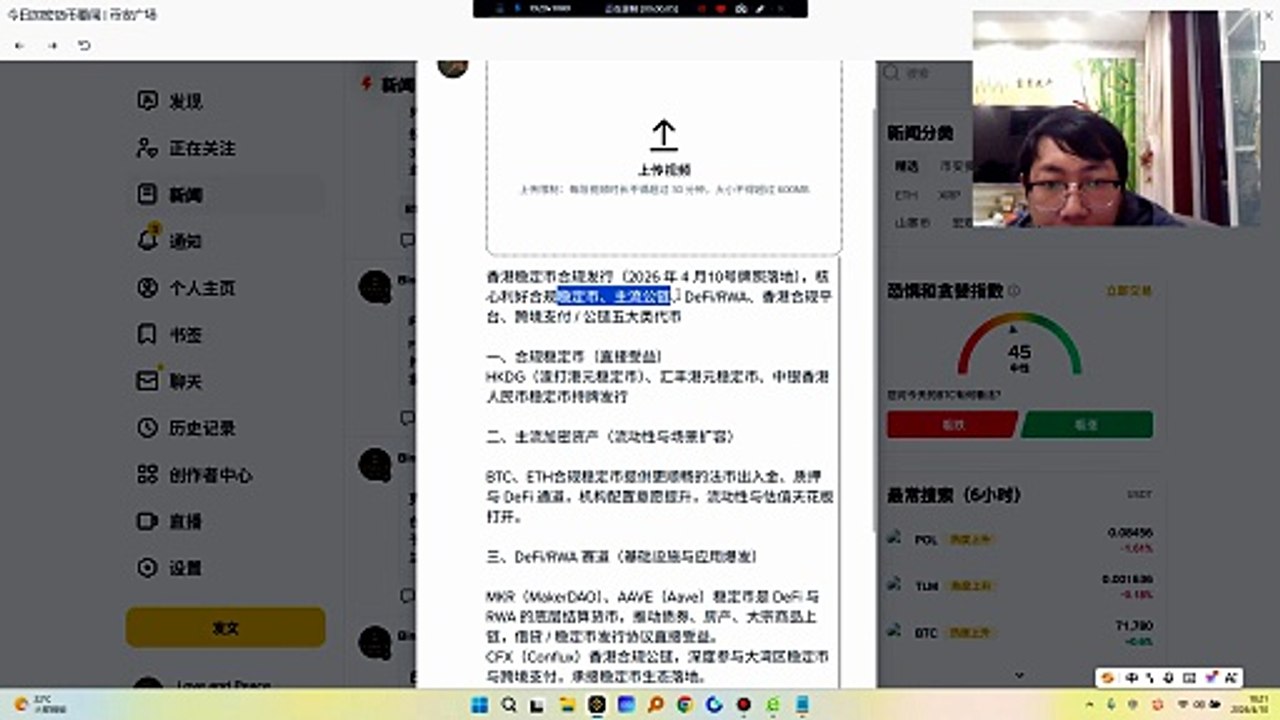Open the BTC row in most searched
Viewport: 1280px width, 720px height.
tap(1020, 633)
